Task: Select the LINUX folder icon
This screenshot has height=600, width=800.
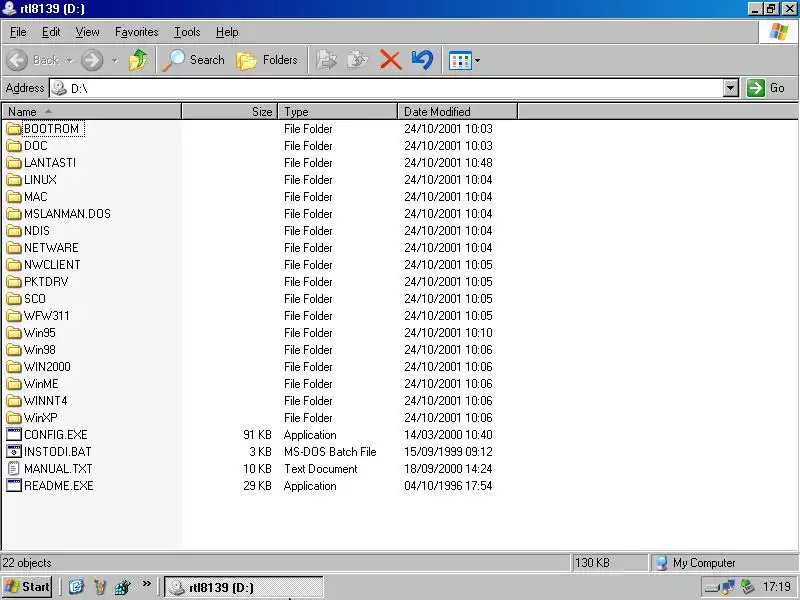Action: 14,180
